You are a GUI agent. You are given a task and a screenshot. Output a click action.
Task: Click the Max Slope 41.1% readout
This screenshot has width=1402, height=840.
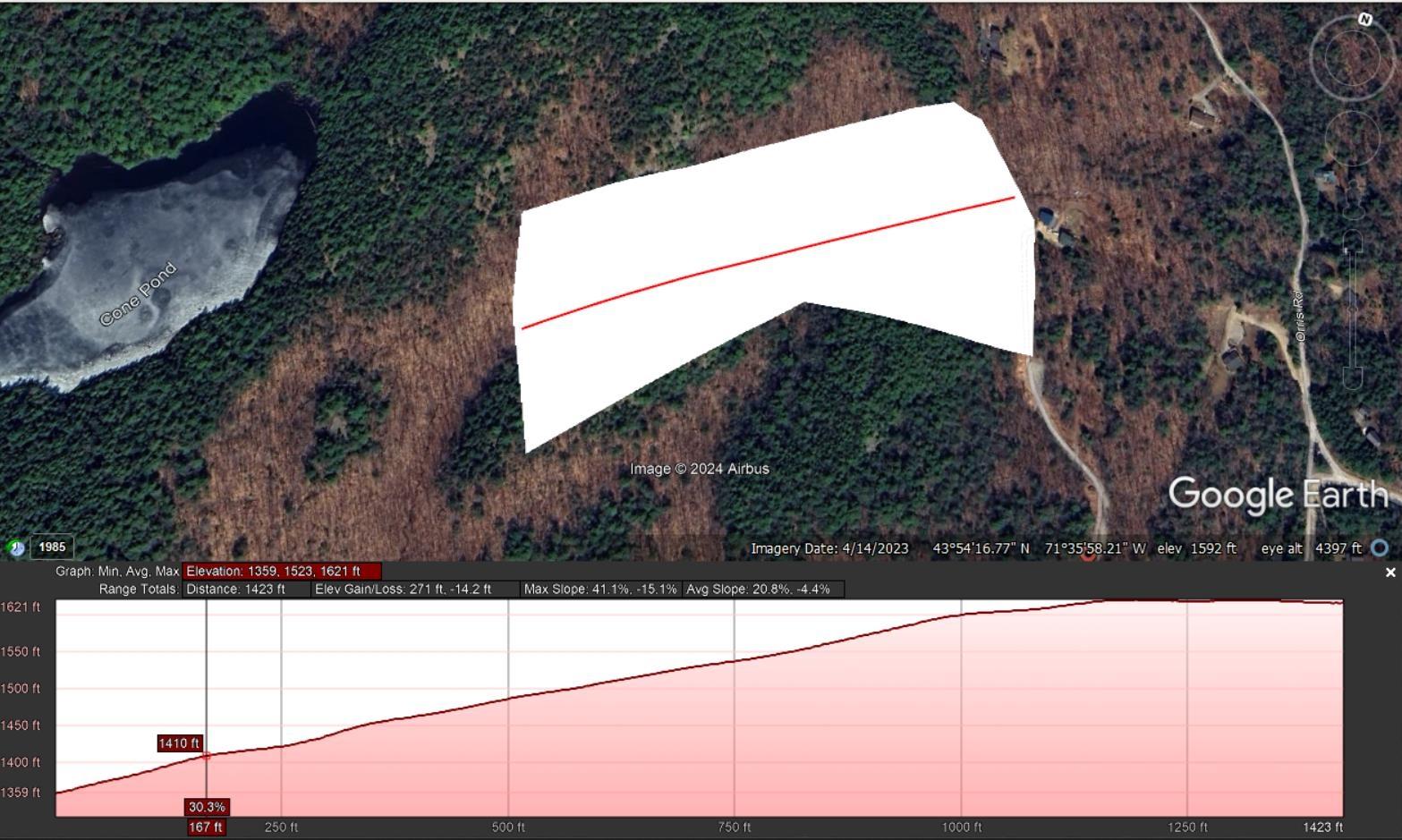tap(600, 589)
